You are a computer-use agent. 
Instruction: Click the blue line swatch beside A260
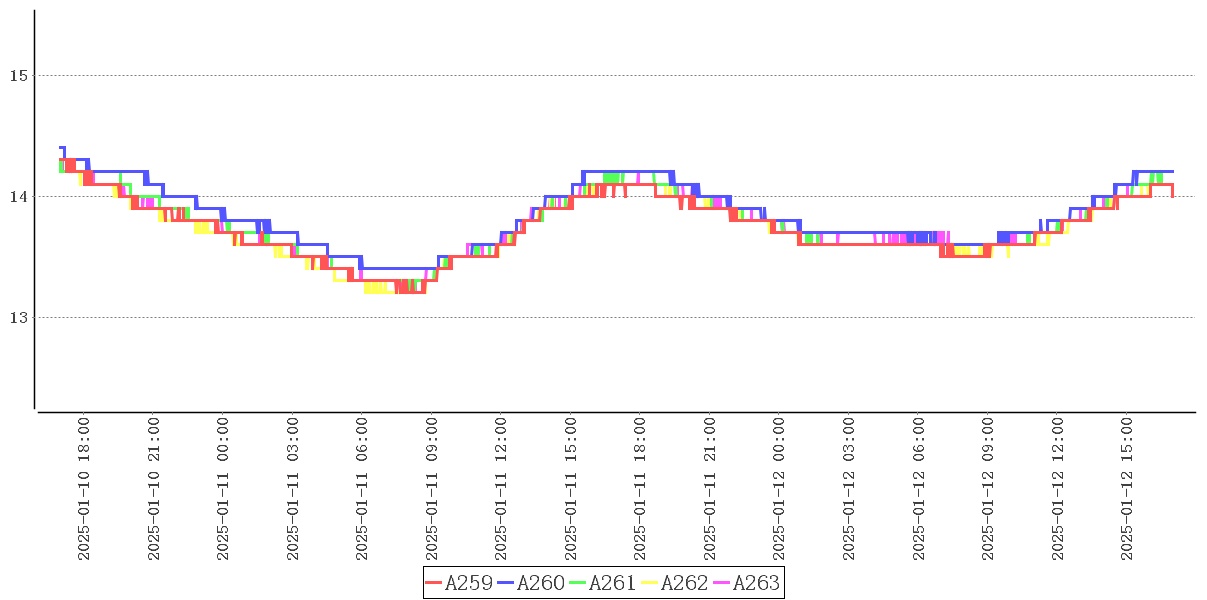(x=506, y=583)
